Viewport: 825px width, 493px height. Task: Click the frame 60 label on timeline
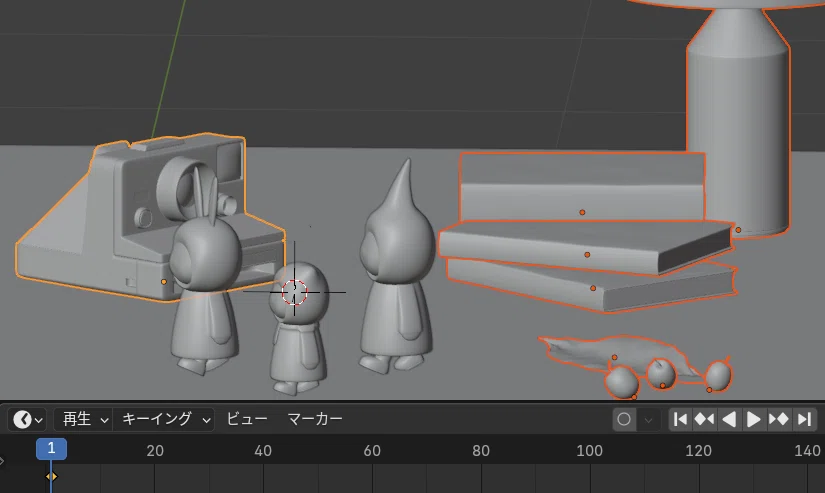coord(372,451)
